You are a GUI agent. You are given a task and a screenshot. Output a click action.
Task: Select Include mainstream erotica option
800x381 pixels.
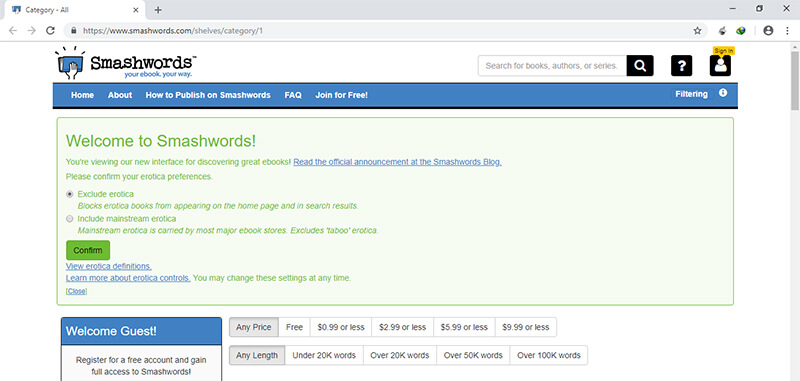pyautogui.click(x=70, y=219)
